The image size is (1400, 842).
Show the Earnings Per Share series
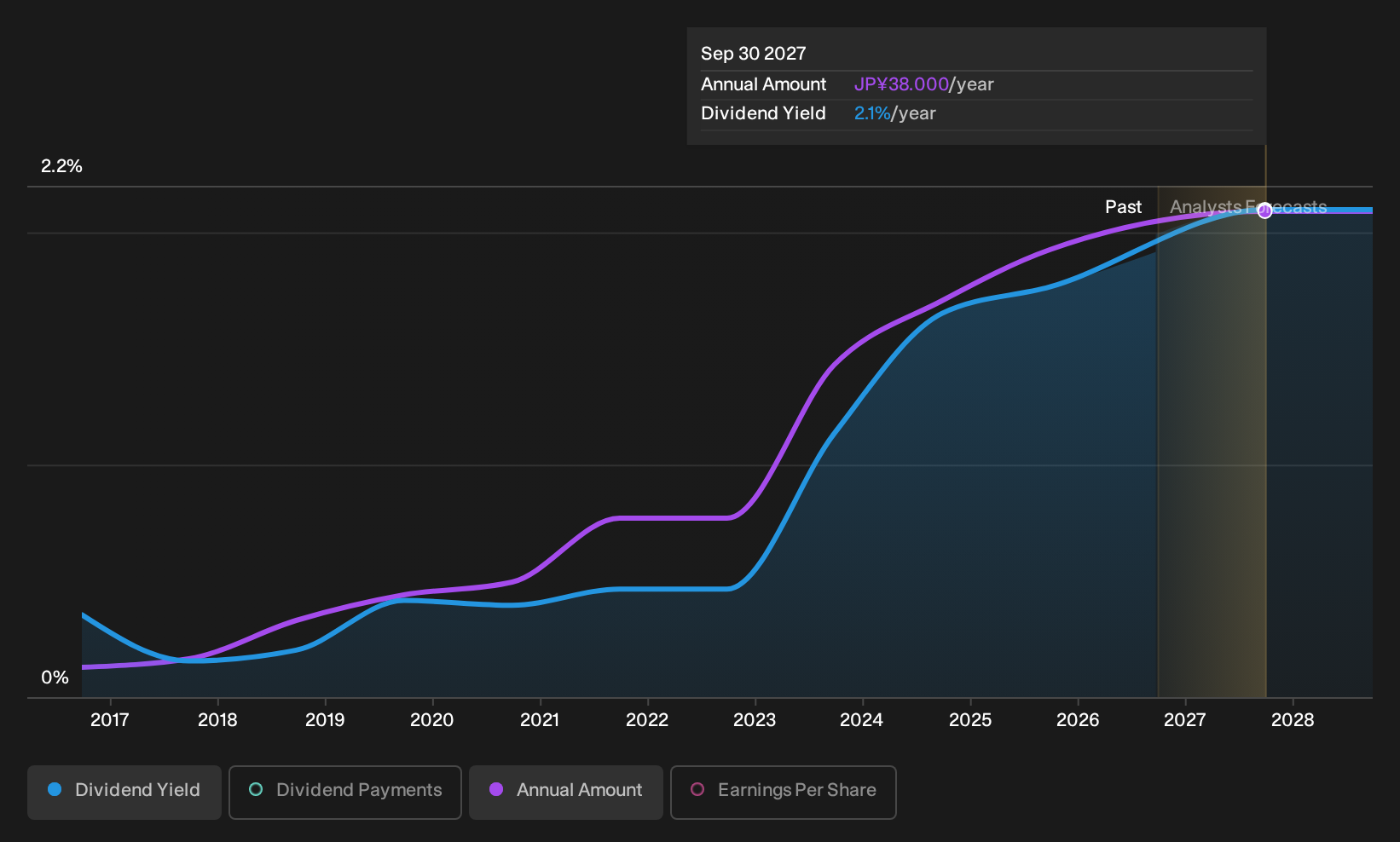click(784, 792)
